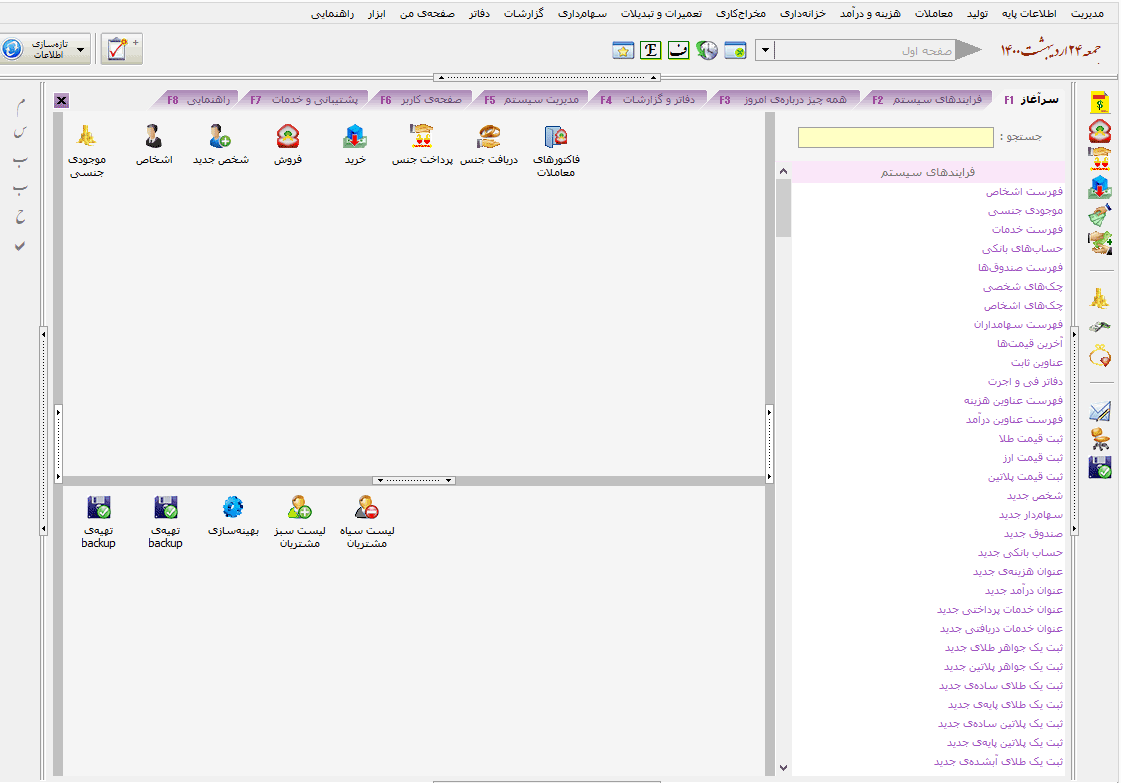Expand the صفحه اول page dropdown arrow
1121x783 pixels.
(x=764, y=50)
